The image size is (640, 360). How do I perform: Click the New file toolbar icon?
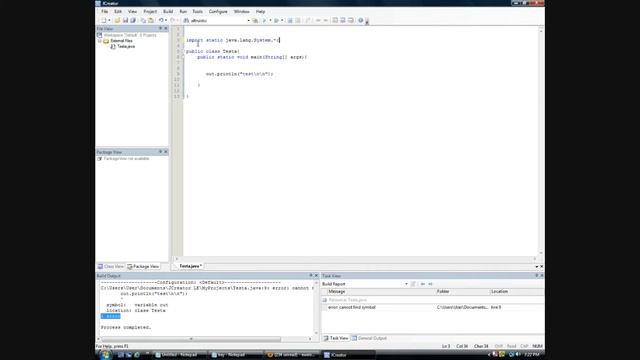(103, 20)
